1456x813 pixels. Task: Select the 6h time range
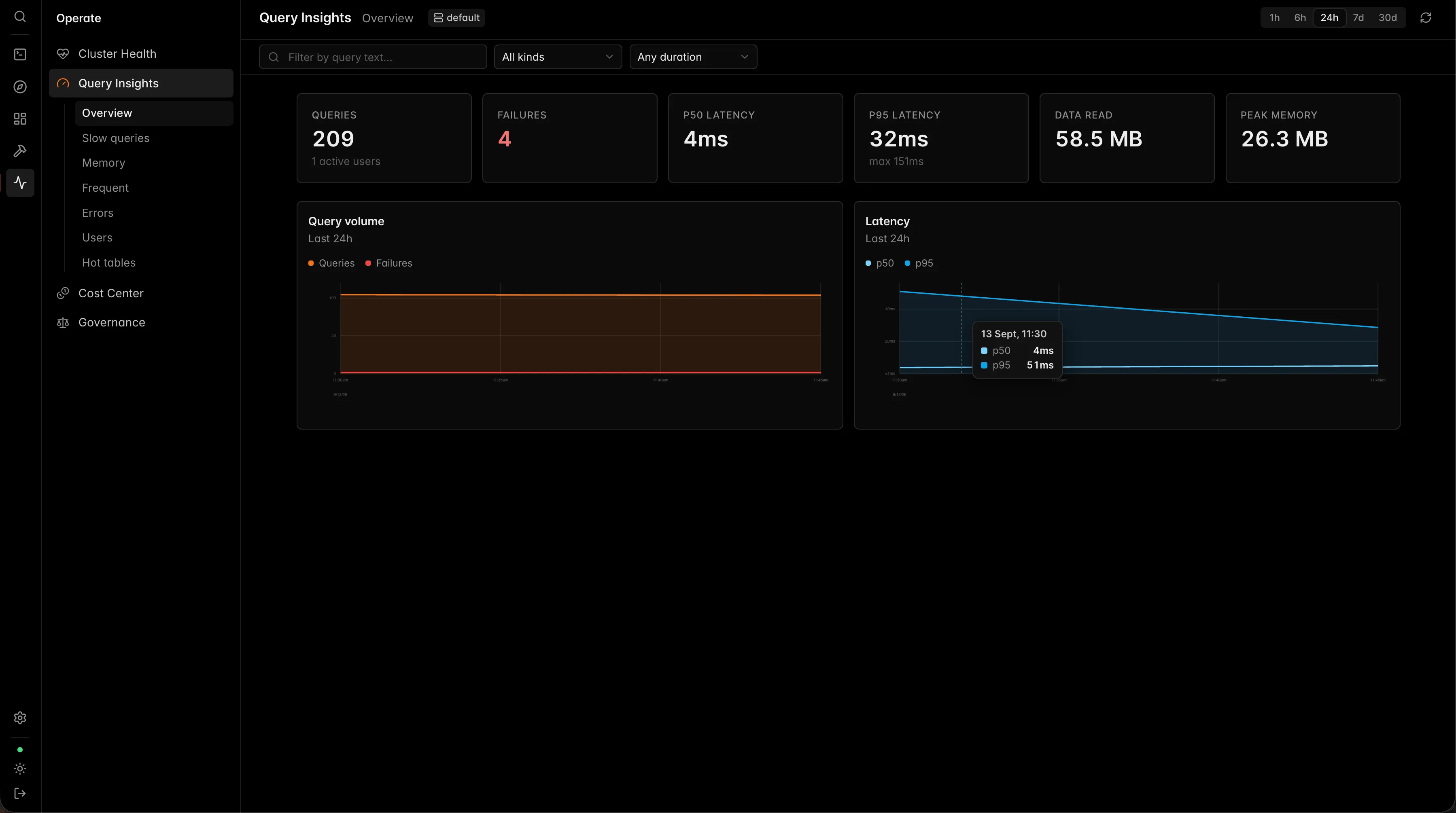(x=1300, y=17)
